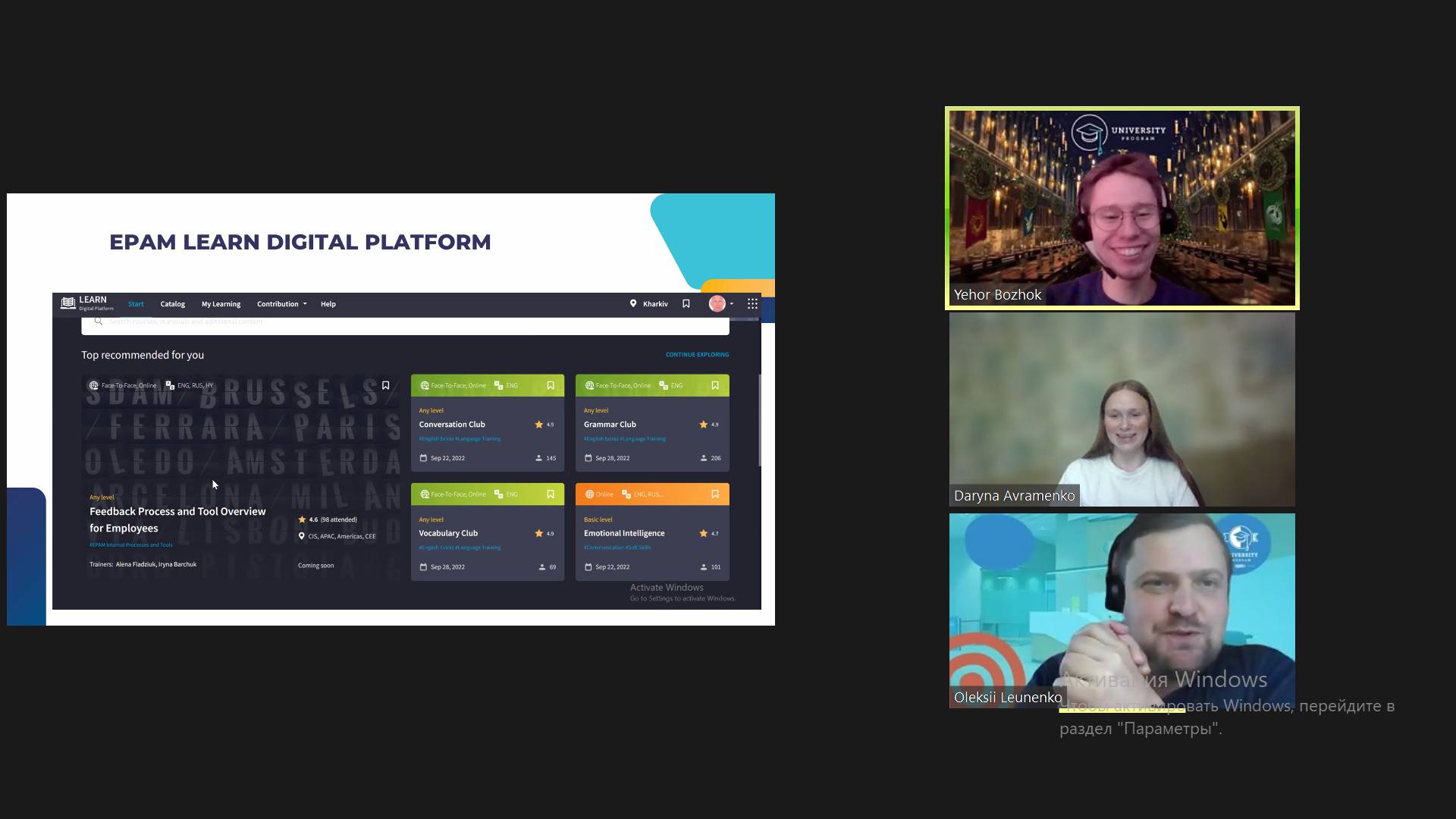Click the Kharkiv location pin icon
1456x819 pixels.
coord(633,303)
